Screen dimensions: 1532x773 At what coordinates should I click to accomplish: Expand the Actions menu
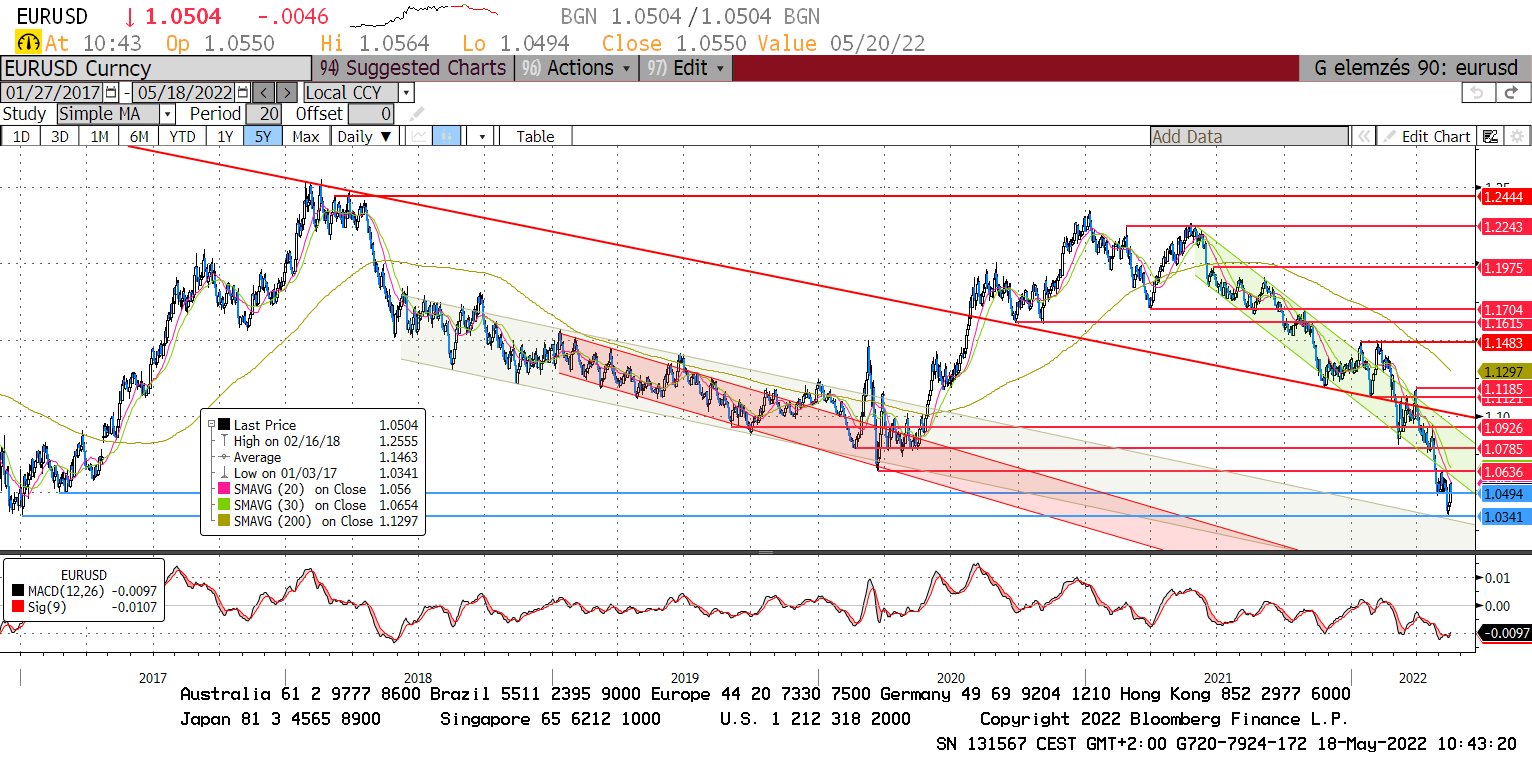point(578,68)
